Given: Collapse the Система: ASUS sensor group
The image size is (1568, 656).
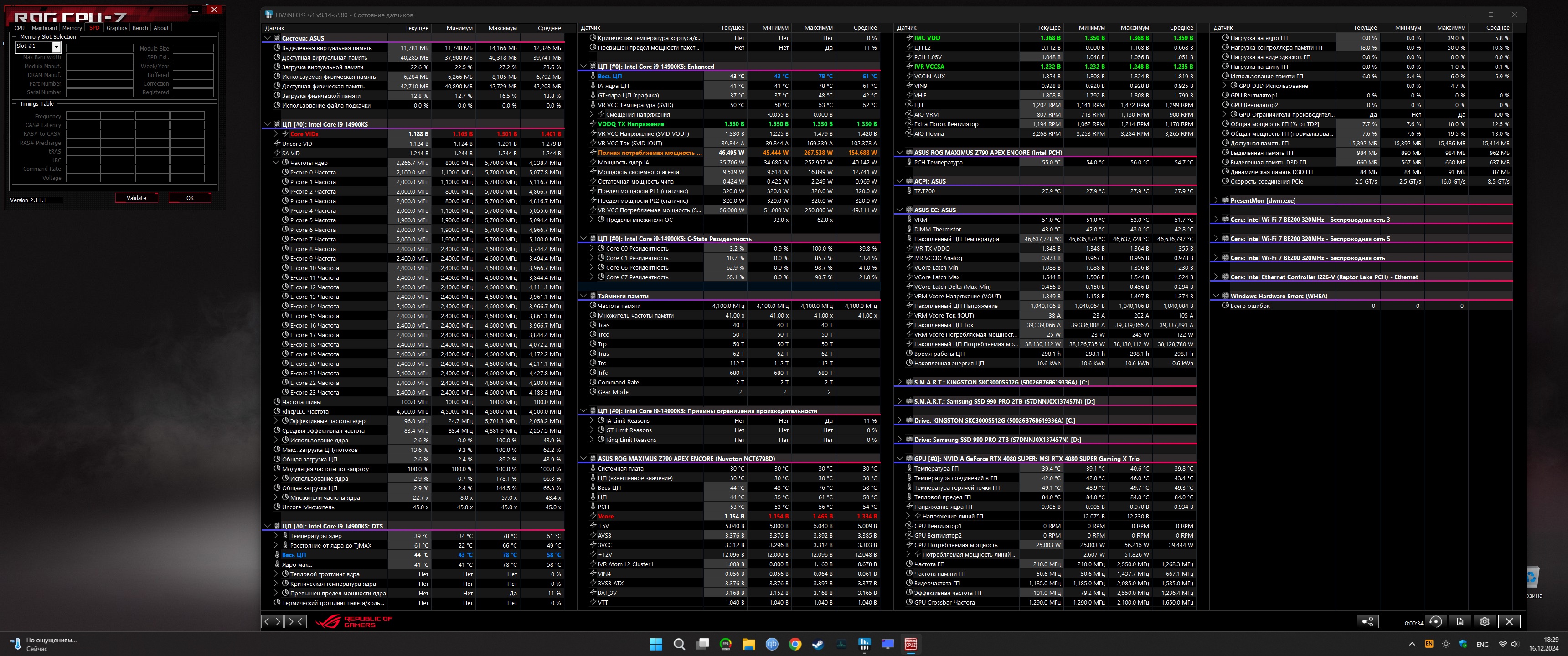Looking at the screenshot, I should pyautogui.click(x=267, y=38).
